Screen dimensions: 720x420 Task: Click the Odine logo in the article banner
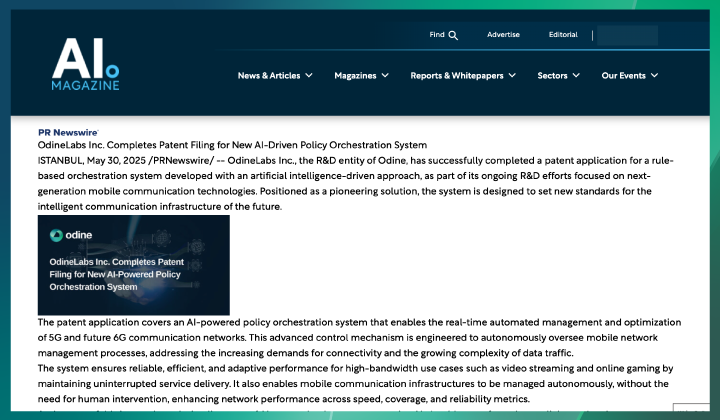[72, 235]
